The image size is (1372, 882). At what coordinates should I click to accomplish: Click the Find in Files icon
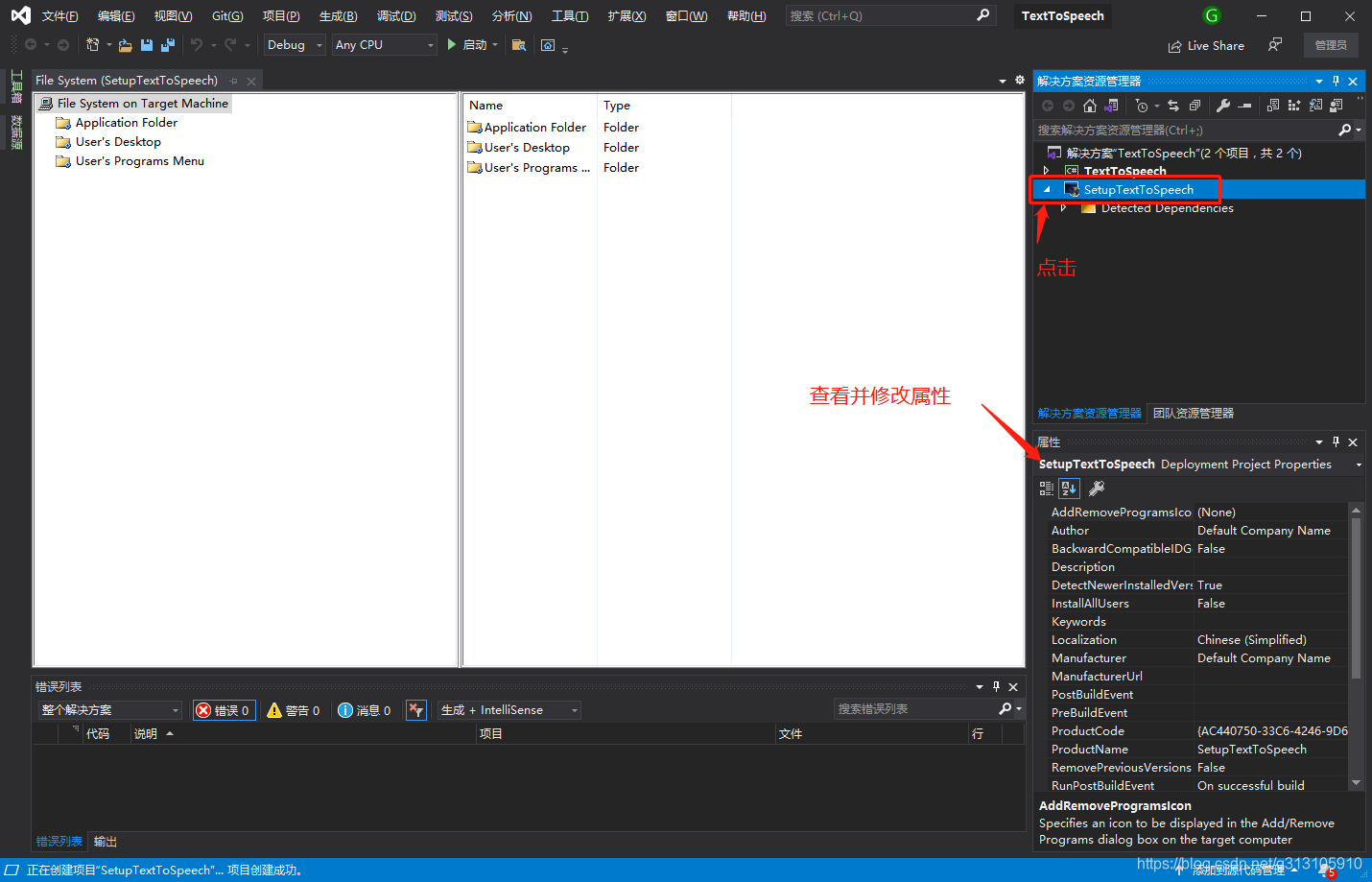519,45
